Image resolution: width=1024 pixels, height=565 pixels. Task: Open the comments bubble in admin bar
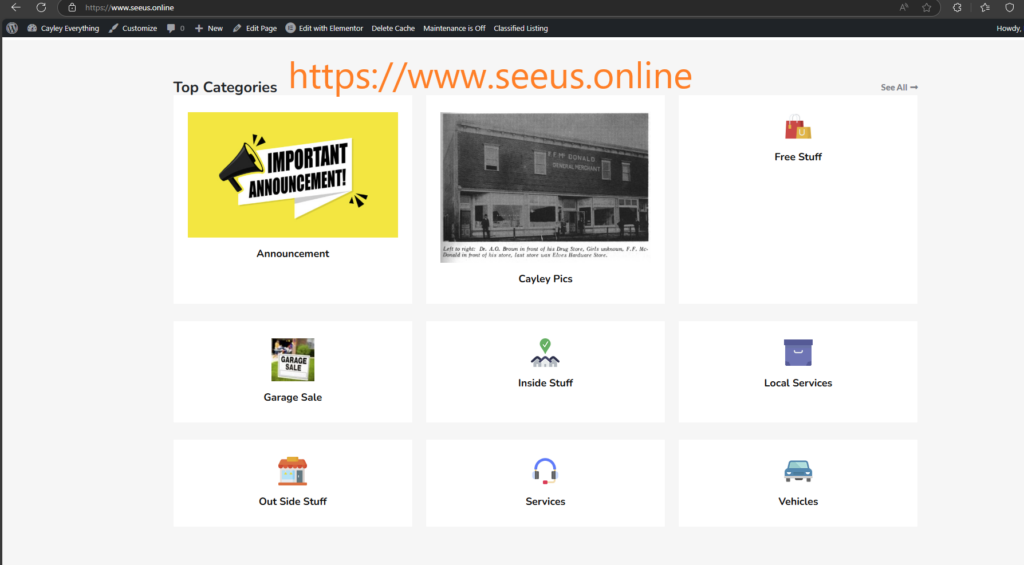(174, 28)
